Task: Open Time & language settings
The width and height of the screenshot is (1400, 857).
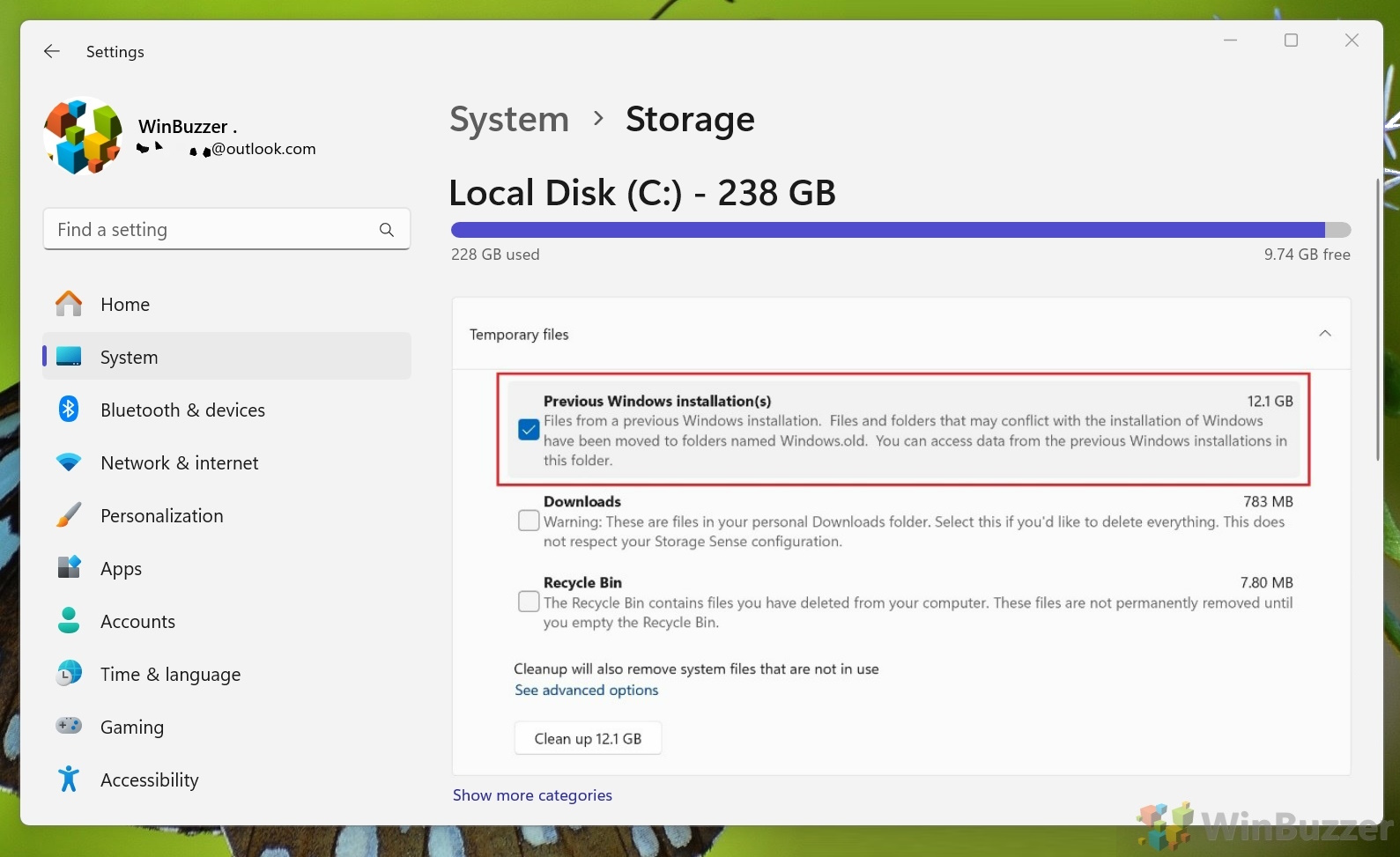Action: (170, 675)
